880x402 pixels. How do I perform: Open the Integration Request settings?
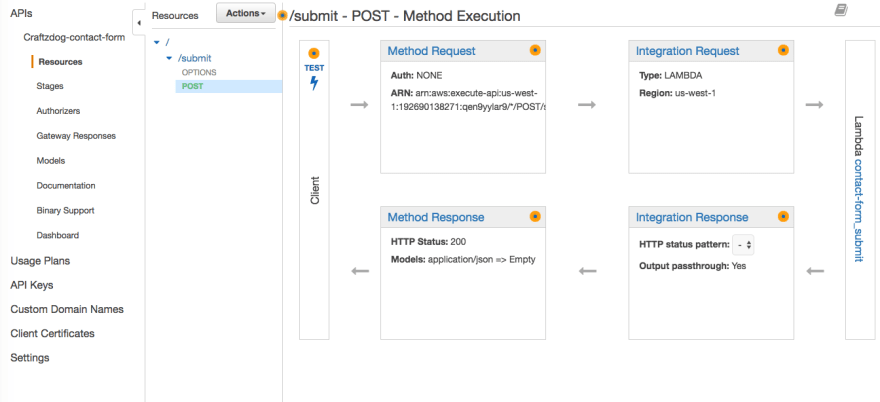688,51
